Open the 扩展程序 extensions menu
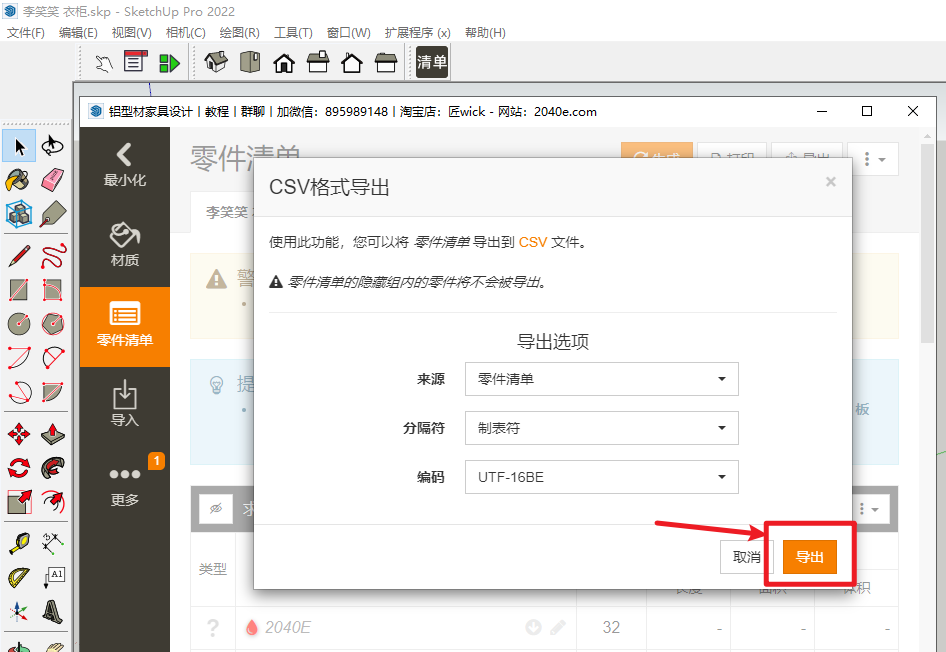946x652 pixels. coord(417,33)
